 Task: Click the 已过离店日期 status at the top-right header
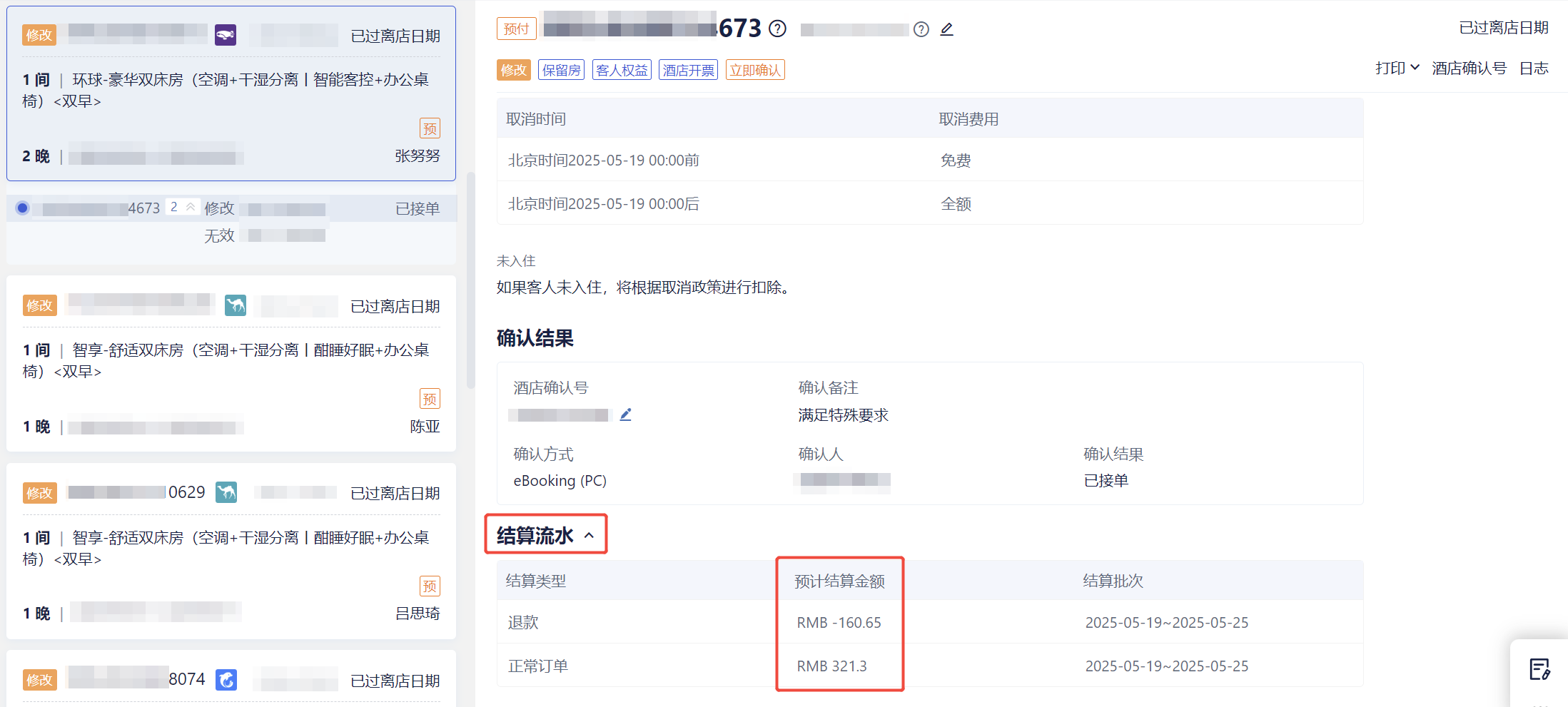(x=1504, y=27)
